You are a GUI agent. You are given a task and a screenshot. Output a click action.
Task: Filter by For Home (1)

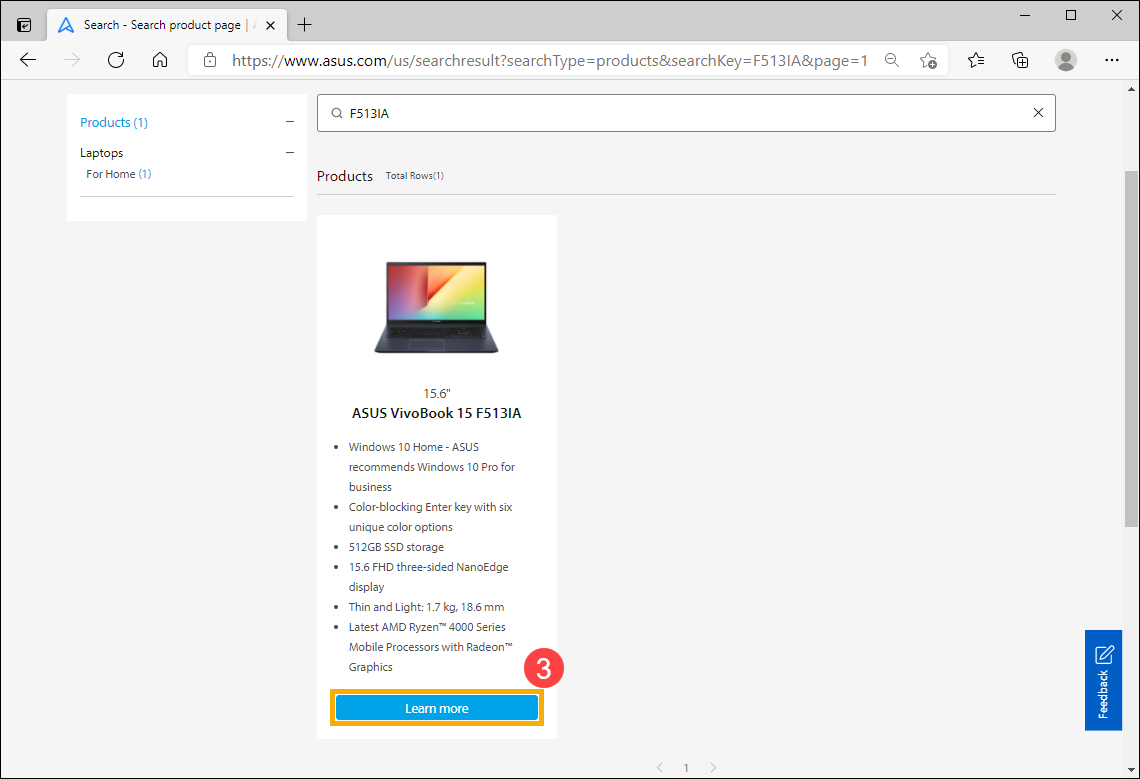(119, 174)
